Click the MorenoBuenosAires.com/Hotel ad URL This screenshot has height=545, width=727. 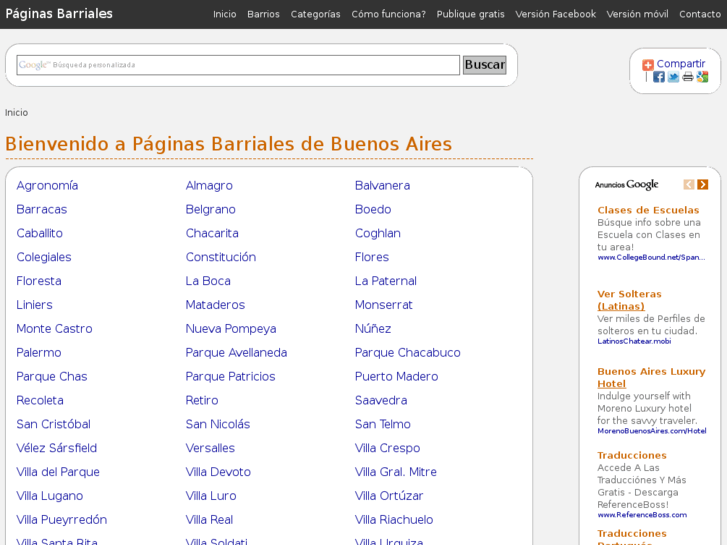click(651, 431)
